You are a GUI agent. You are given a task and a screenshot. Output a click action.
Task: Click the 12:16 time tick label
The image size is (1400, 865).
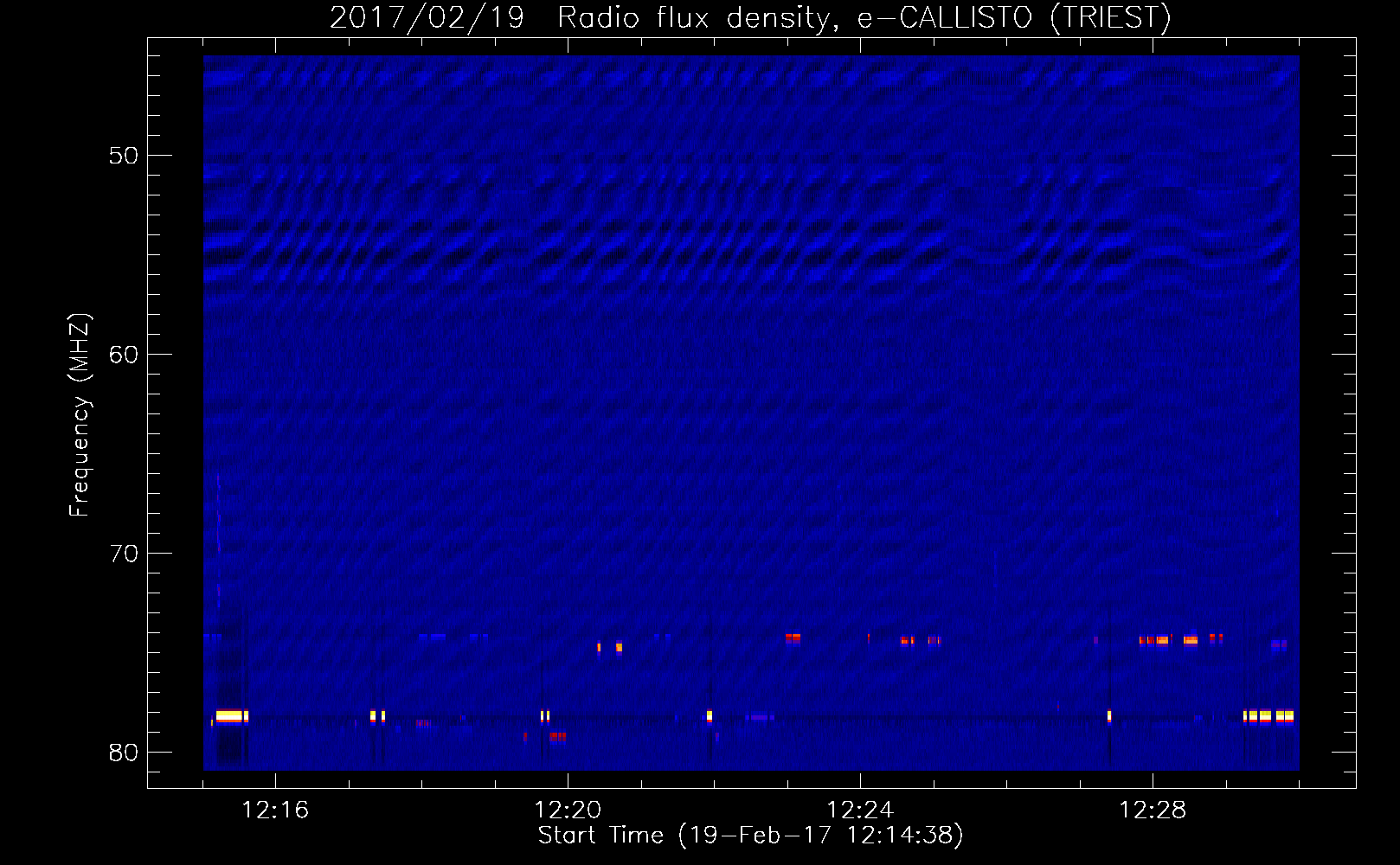pyautogui.click(x=275, y=811)
